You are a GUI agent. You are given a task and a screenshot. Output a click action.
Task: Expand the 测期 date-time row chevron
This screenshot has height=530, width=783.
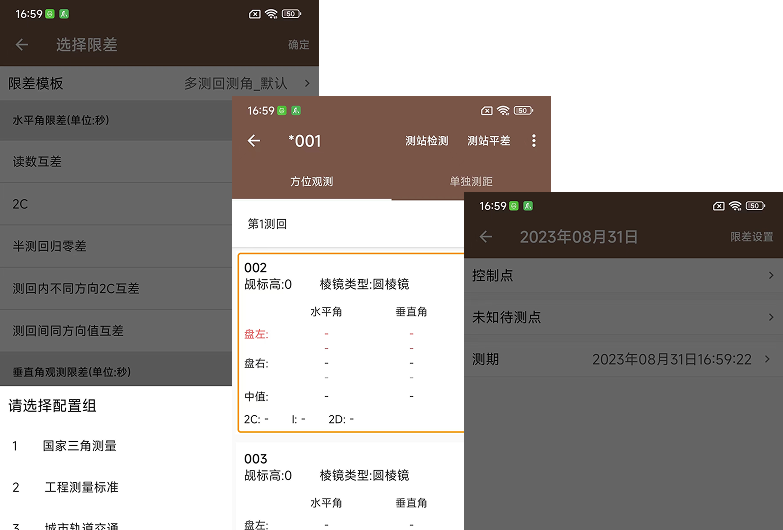point(768,359)
